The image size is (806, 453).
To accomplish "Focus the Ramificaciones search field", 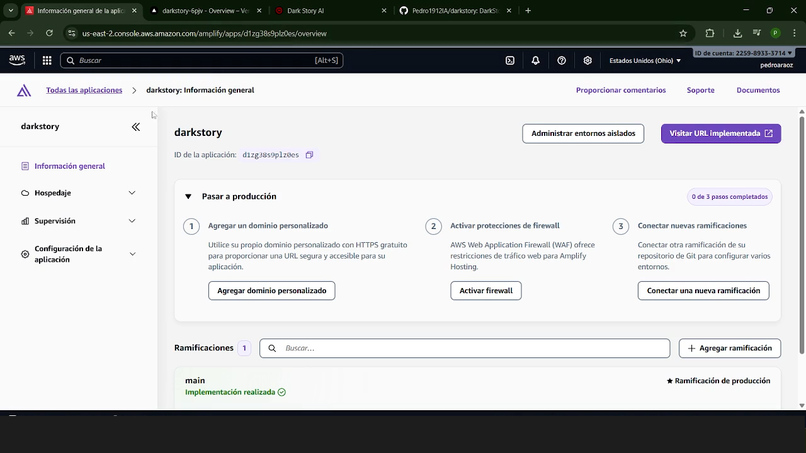I will pos(465,348).
